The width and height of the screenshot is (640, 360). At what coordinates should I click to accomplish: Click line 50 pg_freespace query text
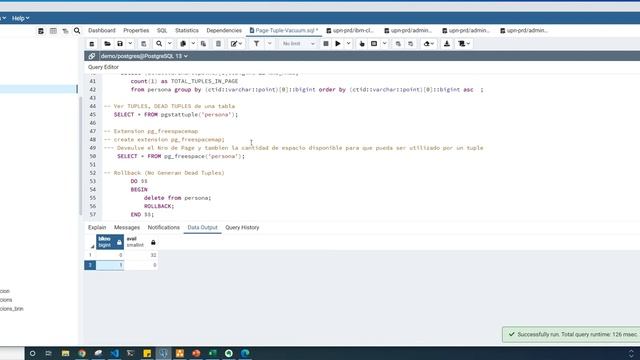tap(181, 156)
